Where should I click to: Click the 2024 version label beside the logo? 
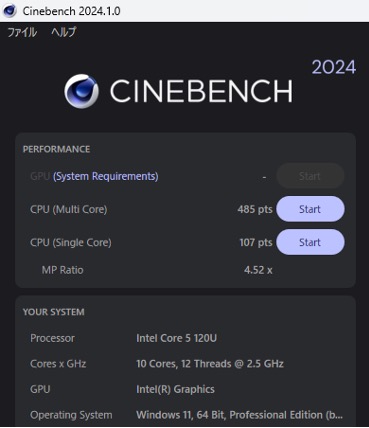(x=334, y=67)
